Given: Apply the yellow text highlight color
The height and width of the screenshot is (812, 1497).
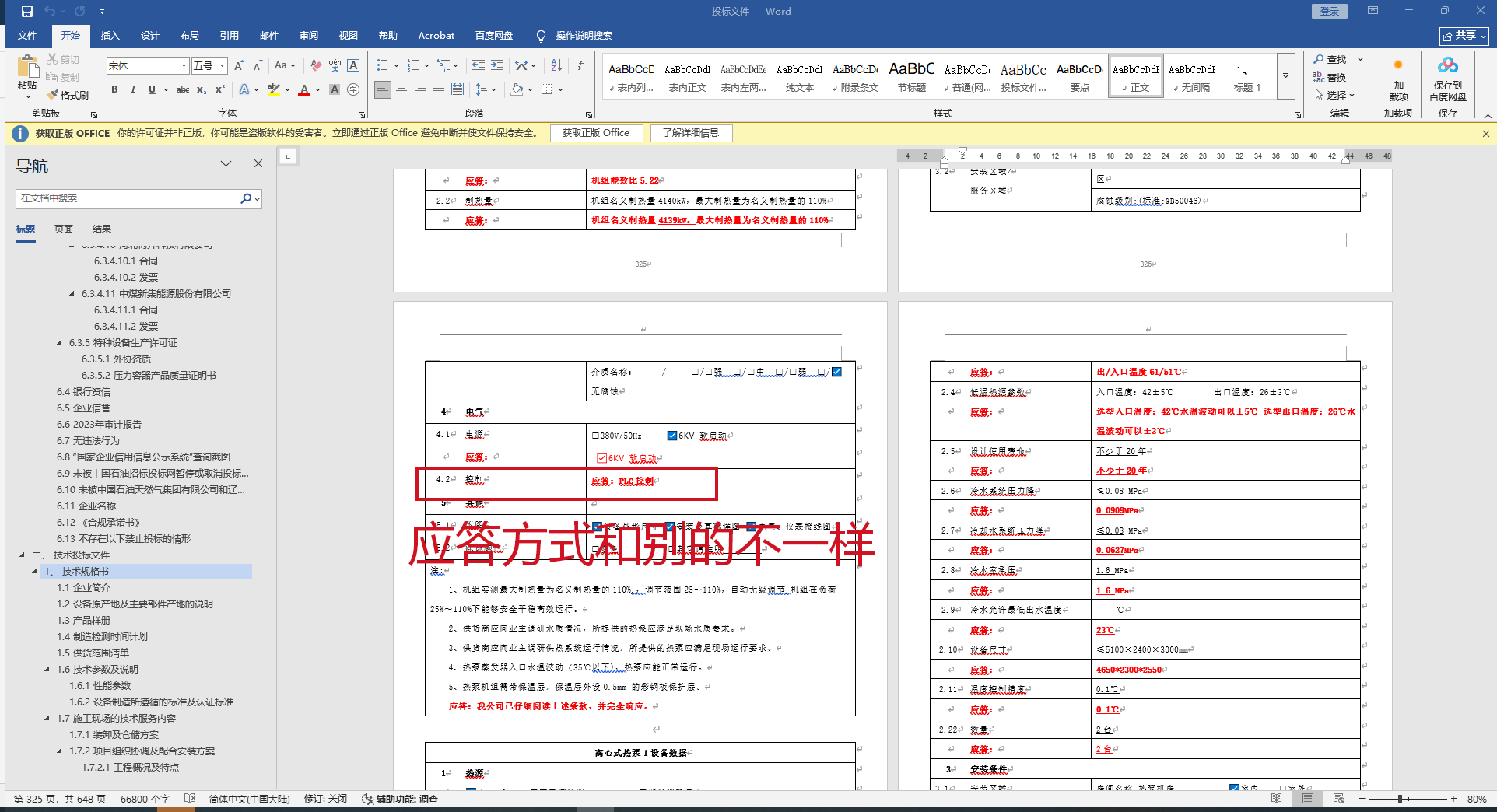Looking at the screenshot, I should coord(274,89).
